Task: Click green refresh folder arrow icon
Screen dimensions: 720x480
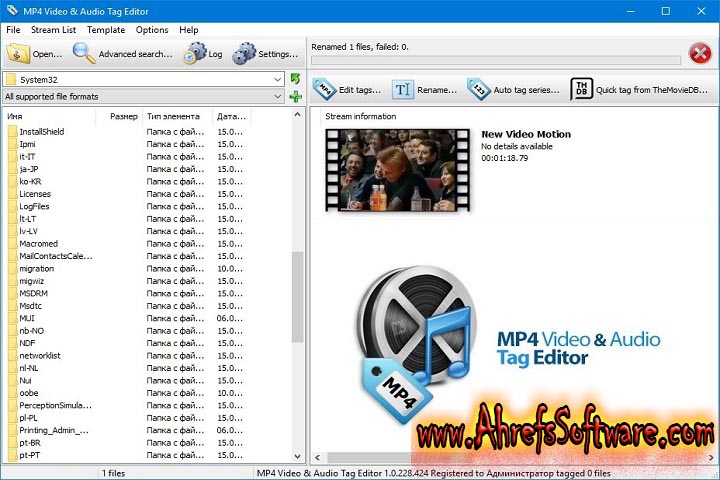Action: click(x=295, y=79)
